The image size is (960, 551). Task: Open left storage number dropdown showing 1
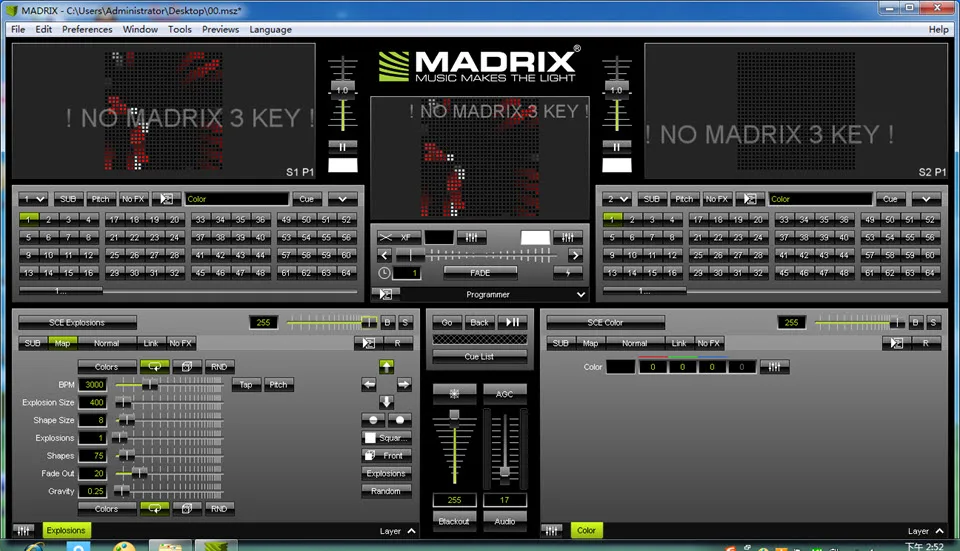click(x=33, y=199)
